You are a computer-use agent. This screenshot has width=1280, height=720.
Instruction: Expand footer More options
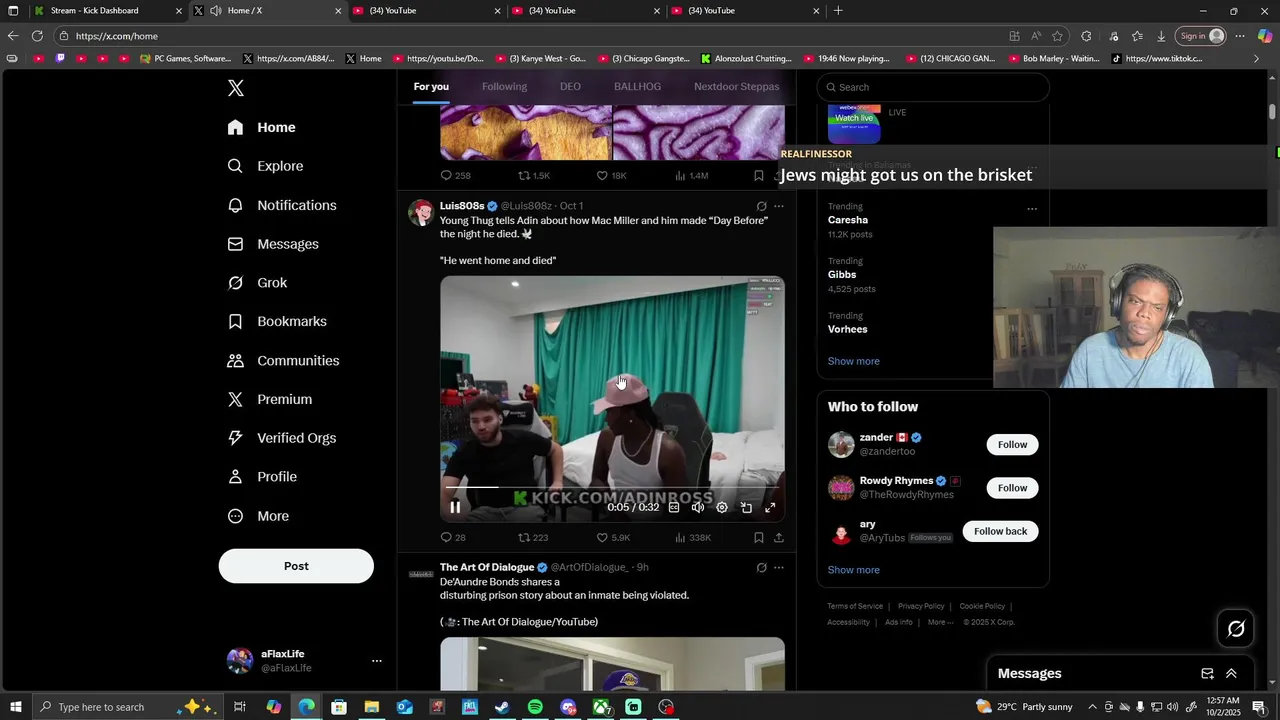tap(940, 622)
